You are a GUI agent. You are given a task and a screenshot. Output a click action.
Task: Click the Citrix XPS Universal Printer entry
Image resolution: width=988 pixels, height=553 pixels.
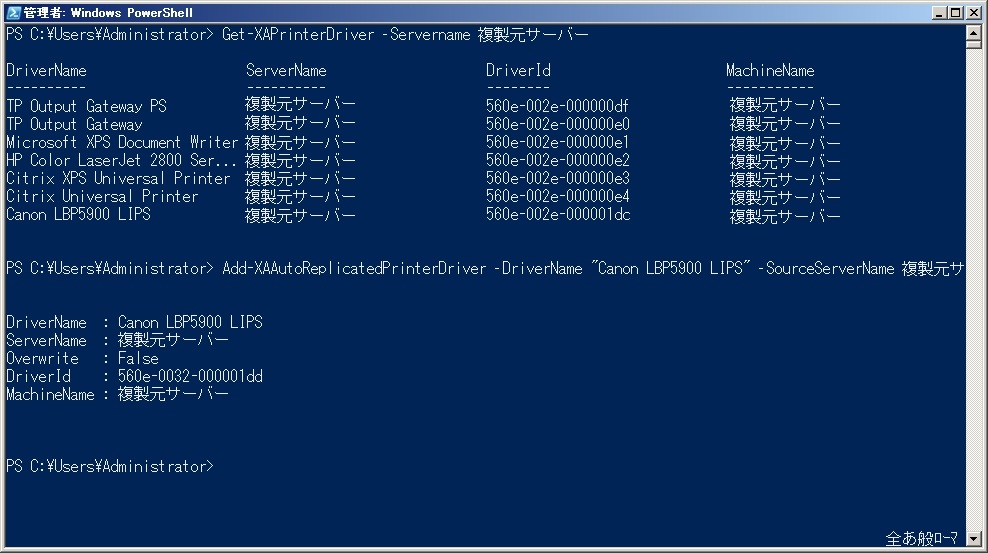(118, 179)
